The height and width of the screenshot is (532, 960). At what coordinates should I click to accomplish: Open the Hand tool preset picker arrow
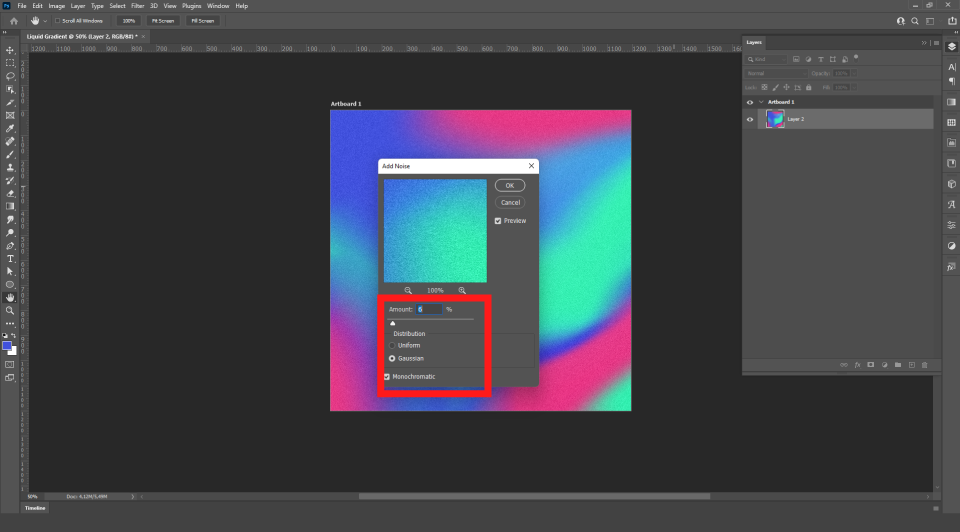pyautogui.click(x=45, y=21)
